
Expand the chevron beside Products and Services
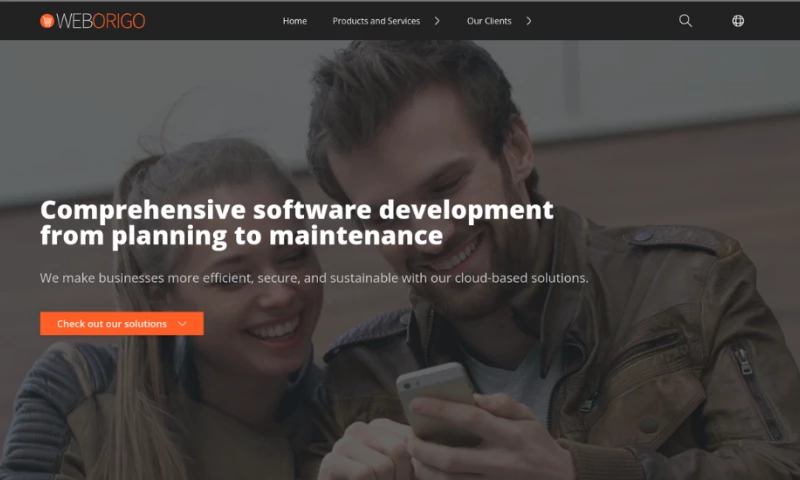point(437,21)
